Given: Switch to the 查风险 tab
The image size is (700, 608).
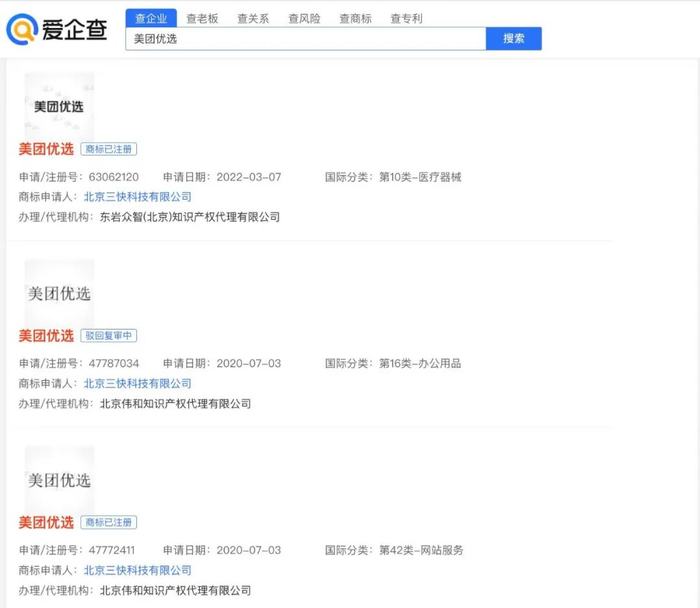Looking at the screenshot, I should pyautogui.click(x=304, y=18).
